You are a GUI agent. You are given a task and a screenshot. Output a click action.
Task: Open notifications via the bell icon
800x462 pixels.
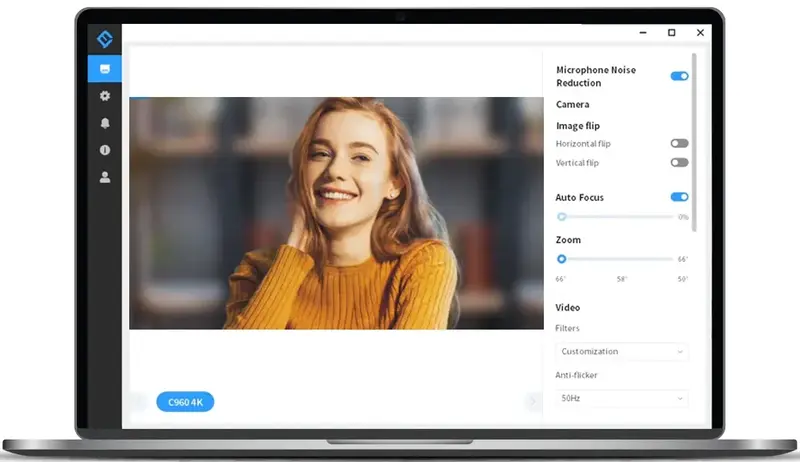(104, 123)
